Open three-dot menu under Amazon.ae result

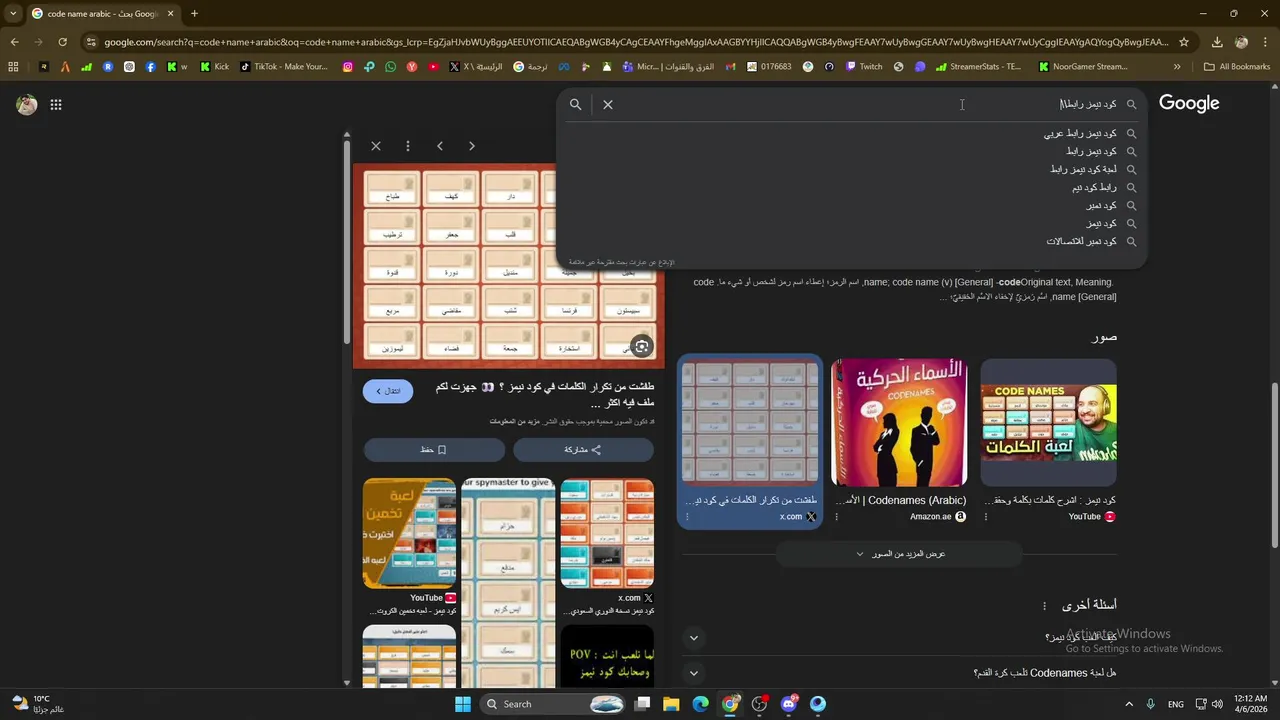point(837,517)
